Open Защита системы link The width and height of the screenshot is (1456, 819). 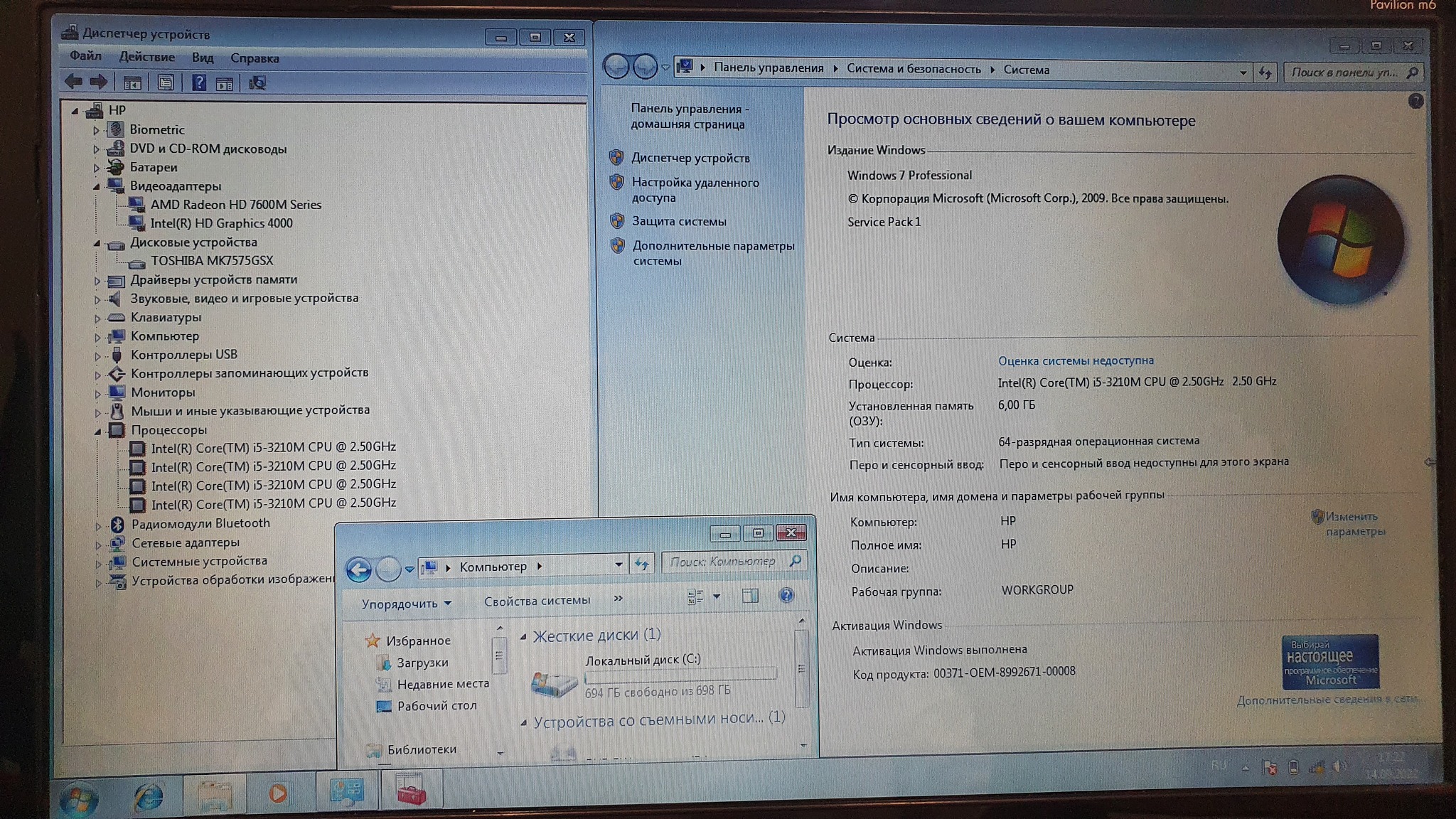pyautogui.click(x=679, y=221)
